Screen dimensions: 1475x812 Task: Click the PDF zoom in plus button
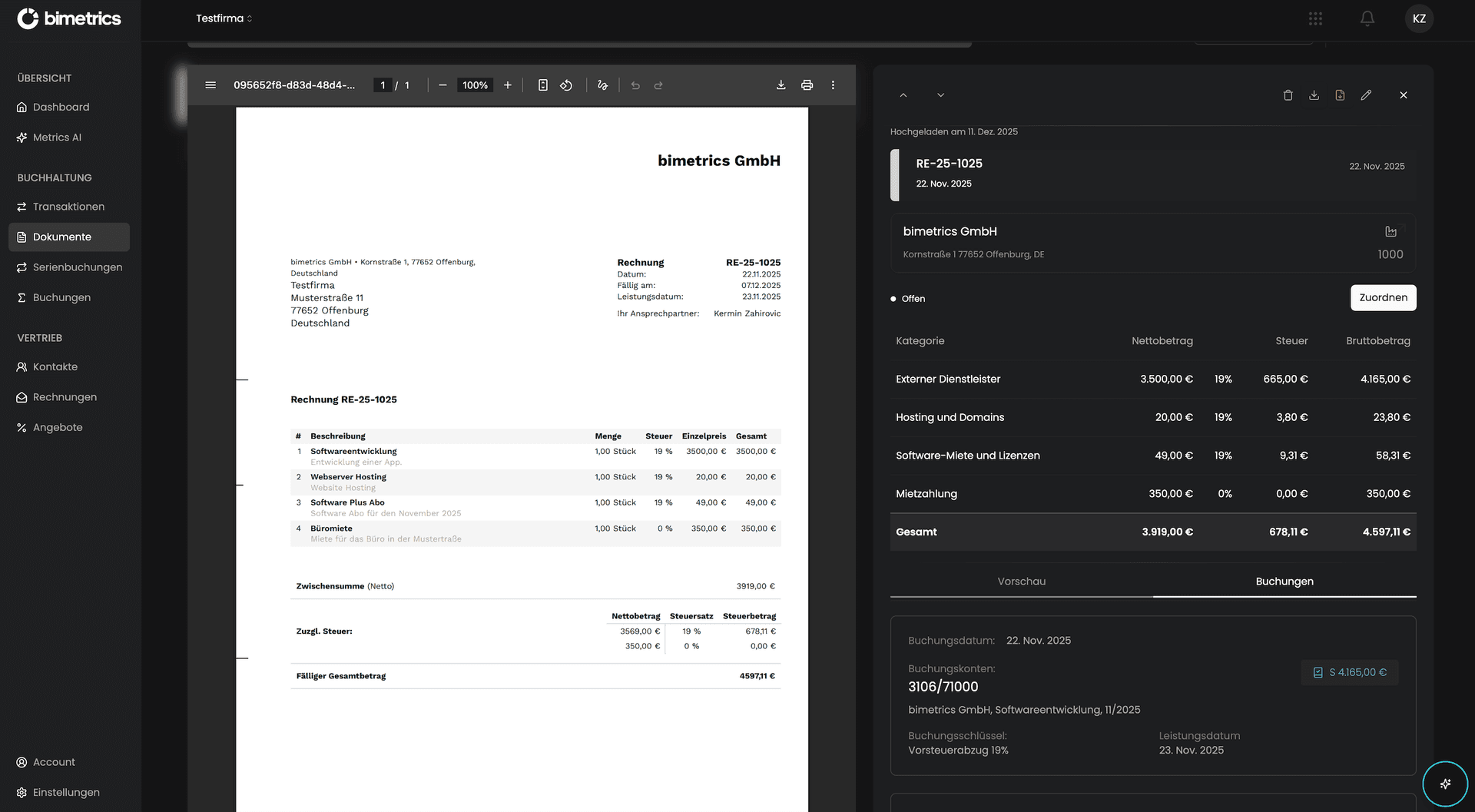[x=508, y=85]
